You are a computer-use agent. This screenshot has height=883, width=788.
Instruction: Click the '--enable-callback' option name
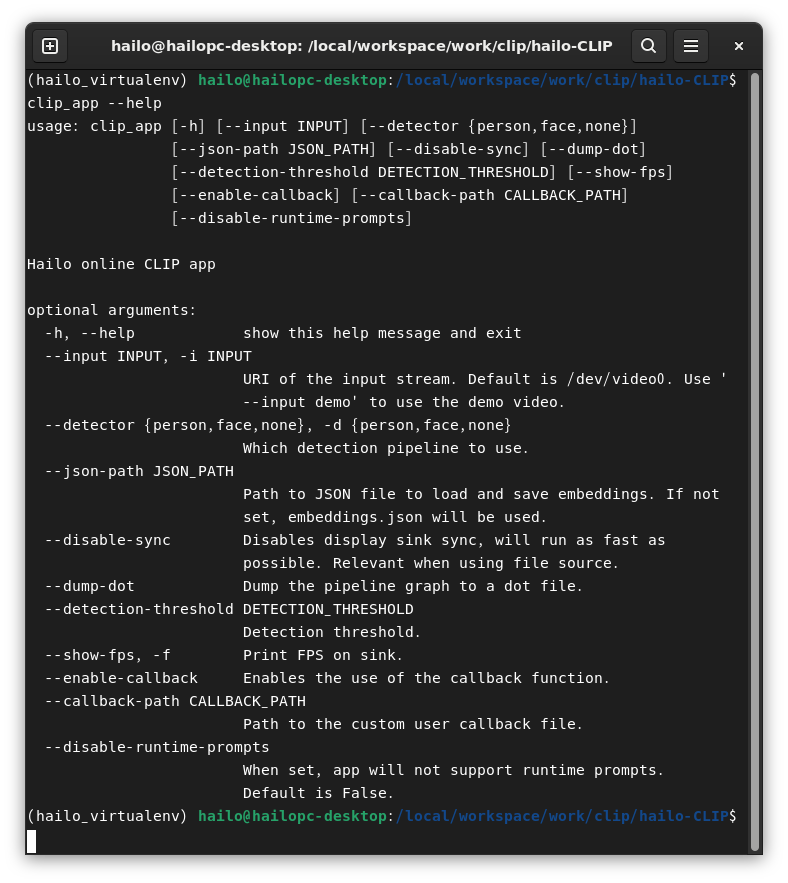point(121,678)
